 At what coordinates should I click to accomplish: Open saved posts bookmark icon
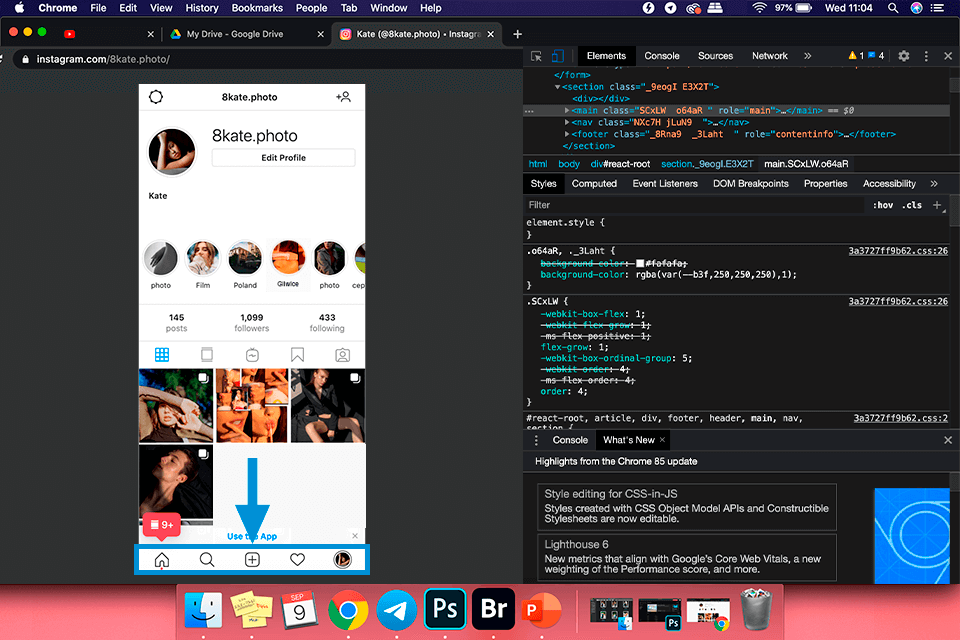click(297, 355)
